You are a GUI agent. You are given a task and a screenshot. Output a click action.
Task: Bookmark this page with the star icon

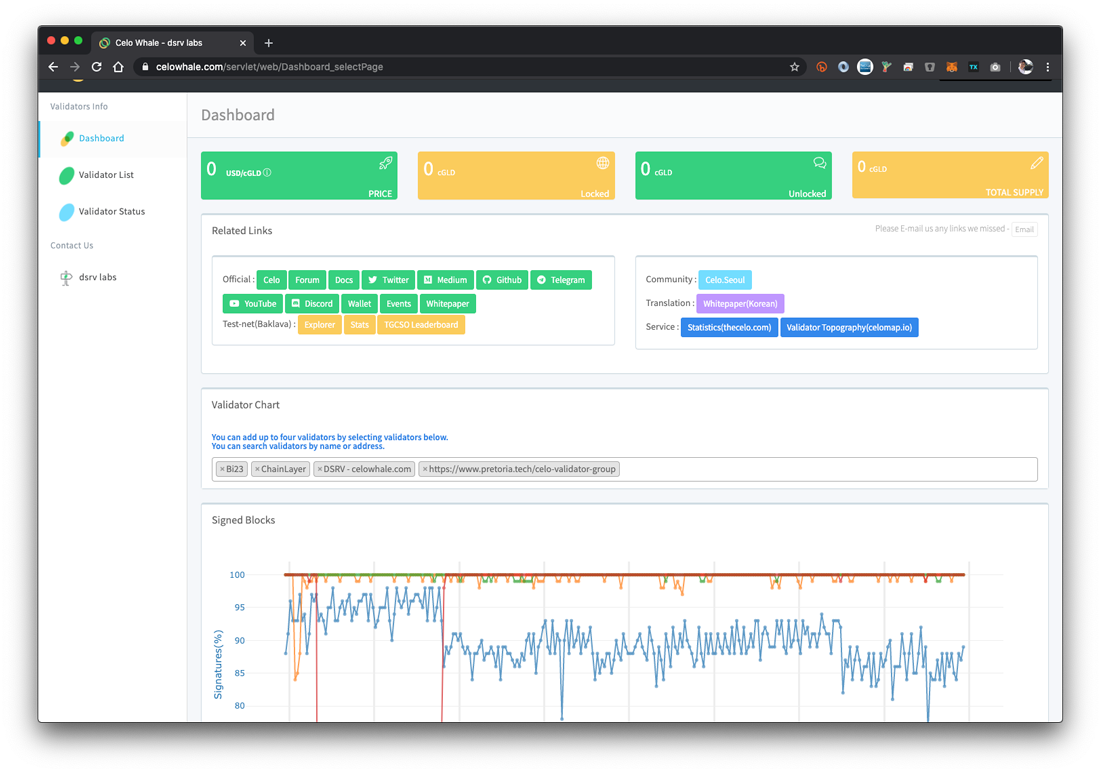[794, 67]
